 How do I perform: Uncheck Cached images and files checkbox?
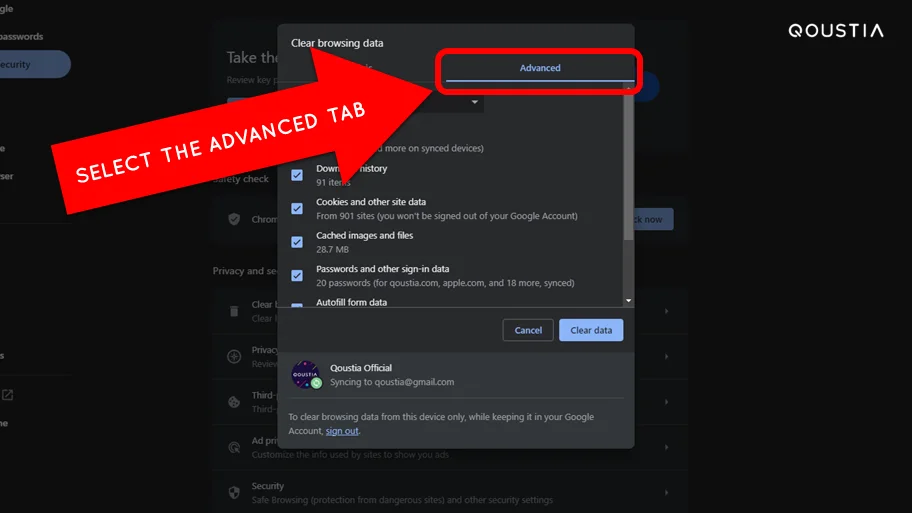click(297, 242)
